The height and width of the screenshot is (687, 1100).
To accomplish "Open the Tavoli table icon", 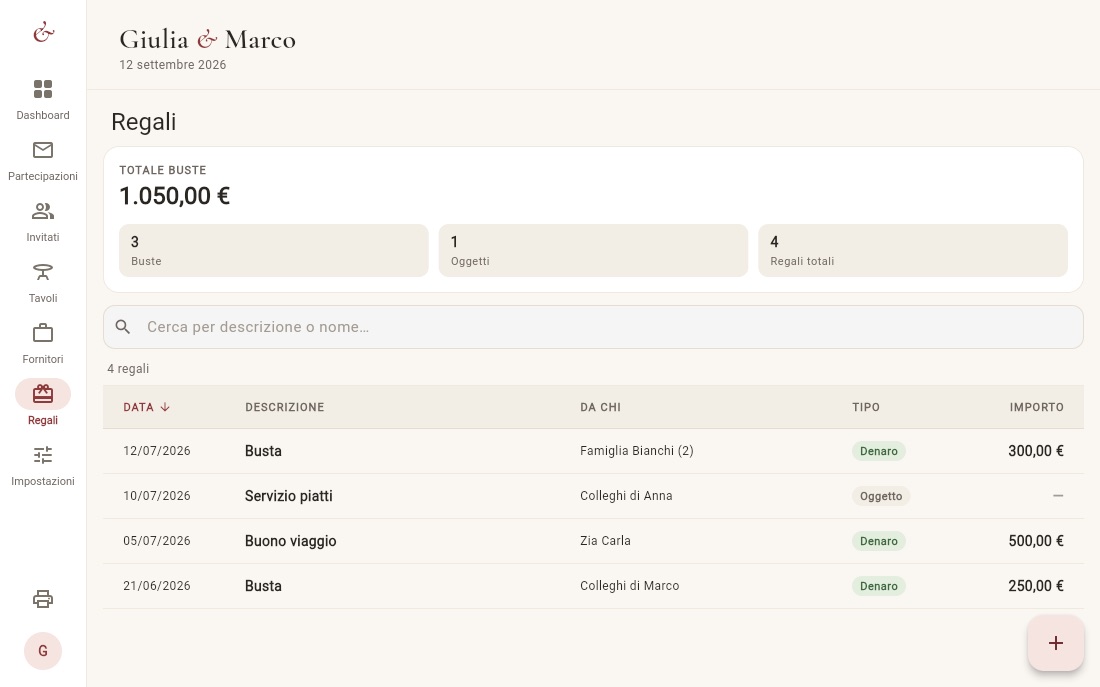I will pyautogui.click(x=43, y=272).
